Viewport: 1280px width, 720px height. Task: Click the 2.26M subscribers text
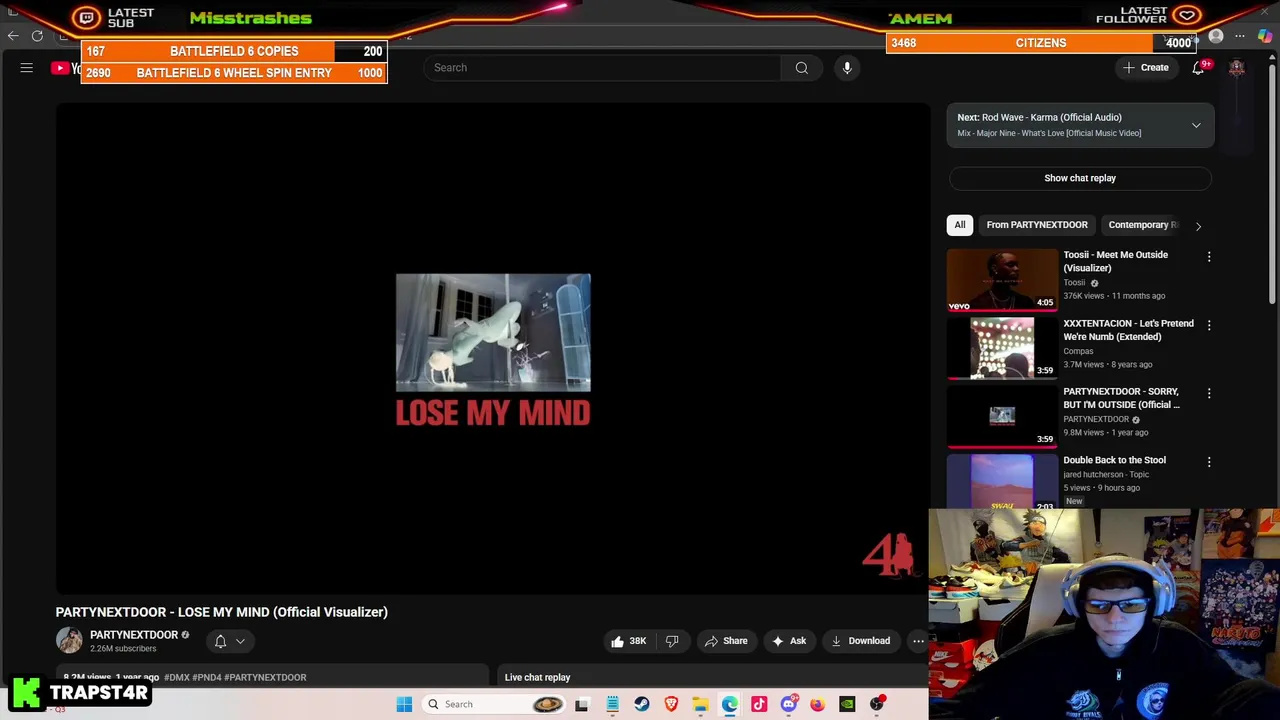(x=123, y=649)
